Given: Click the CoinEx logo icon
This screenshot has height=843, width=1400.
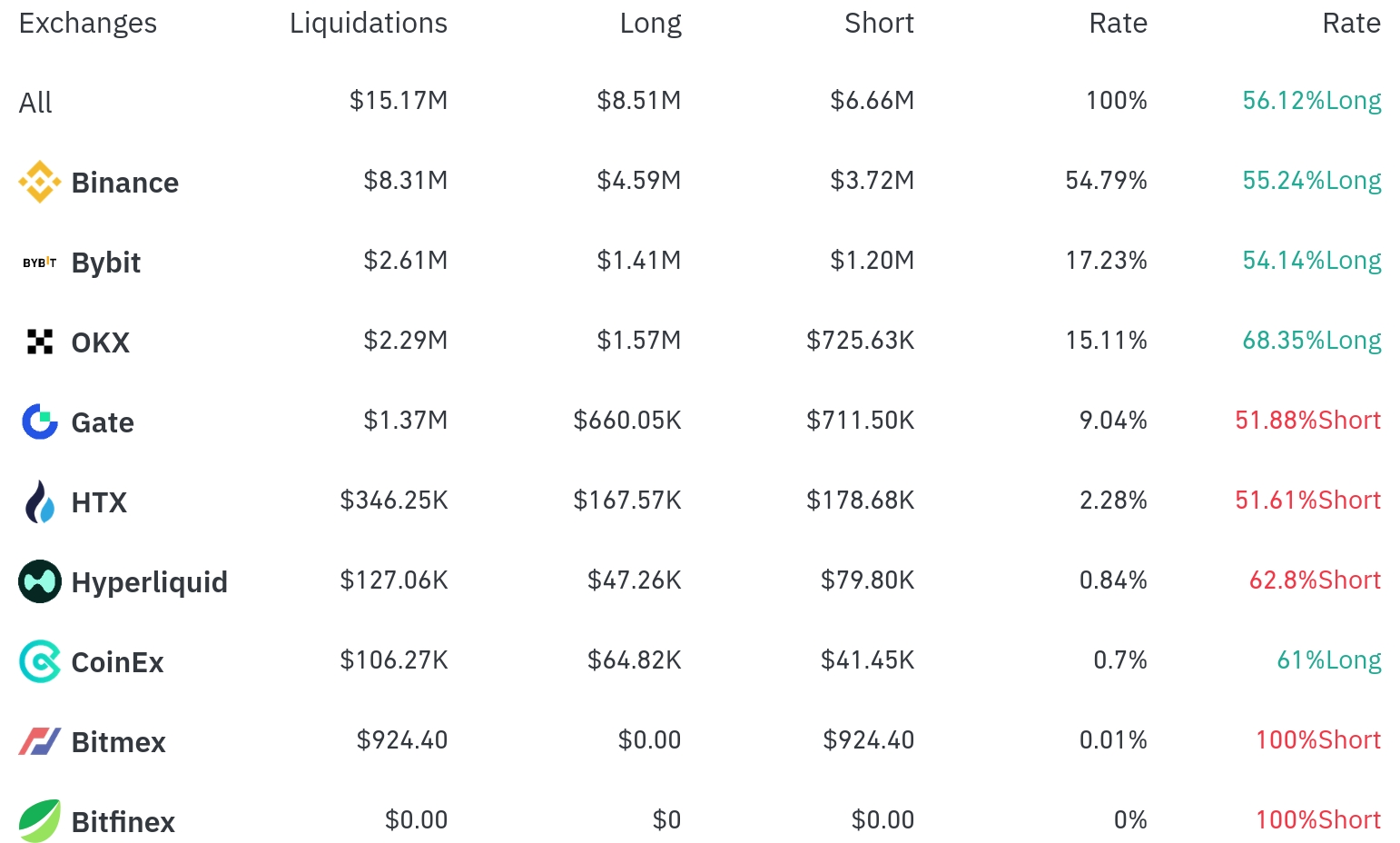Looking at the screenshot, I should click(x=40, y=662).
